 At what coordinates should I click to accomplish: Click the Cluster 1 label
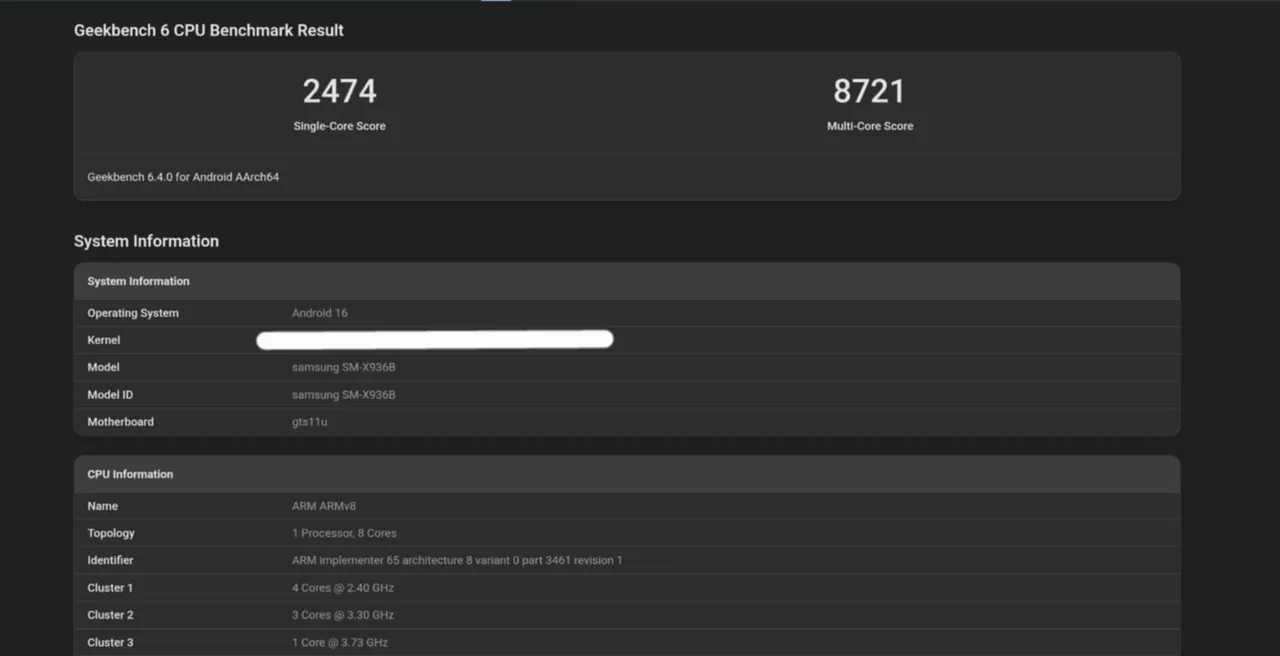[x=110, y=588]
